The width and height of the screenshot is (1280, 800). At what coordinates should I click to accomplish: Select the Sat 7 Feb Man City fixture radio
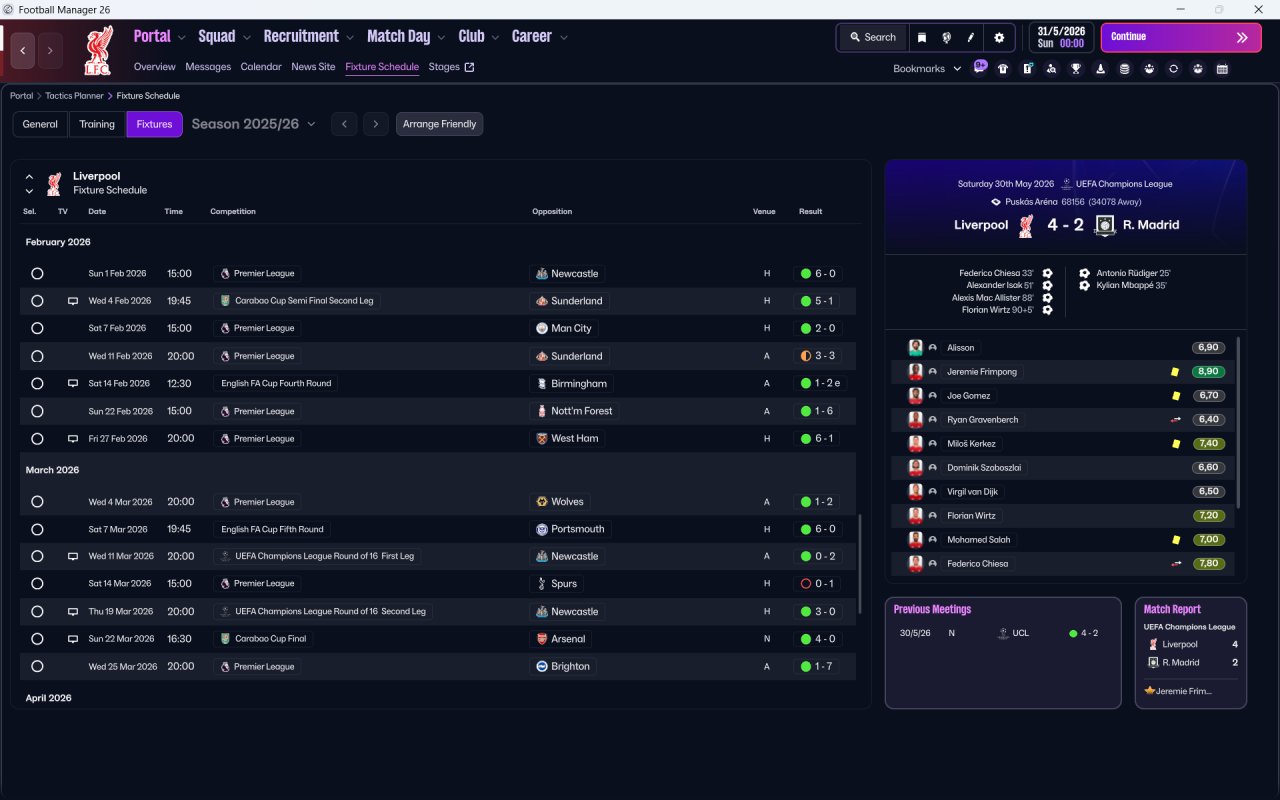point(37,328)
